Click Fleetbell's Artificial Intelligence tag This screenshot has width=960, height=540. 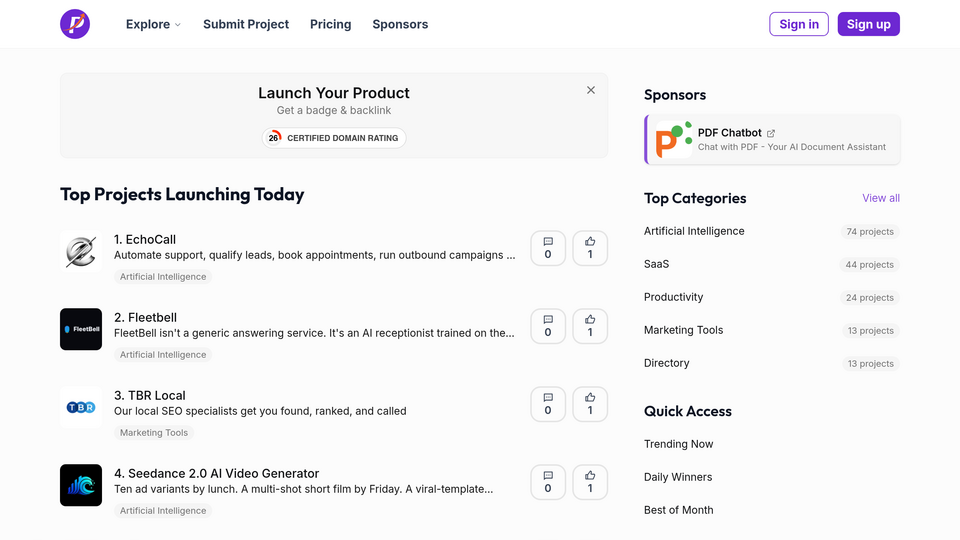163,354
